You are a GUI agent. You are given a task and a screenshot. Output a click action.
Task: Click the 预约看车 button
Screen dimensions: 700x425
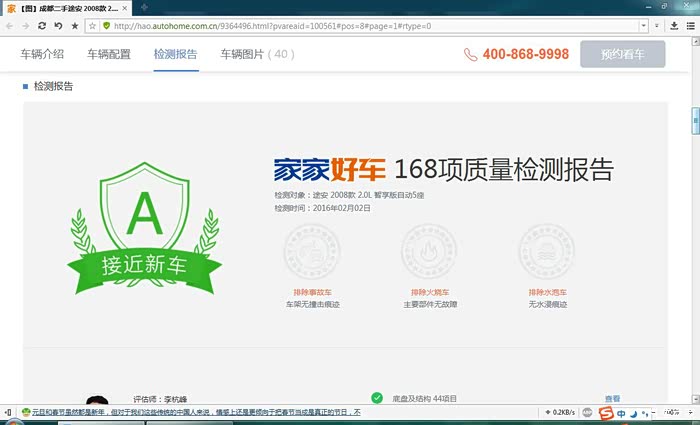click(x=622, y=54)
